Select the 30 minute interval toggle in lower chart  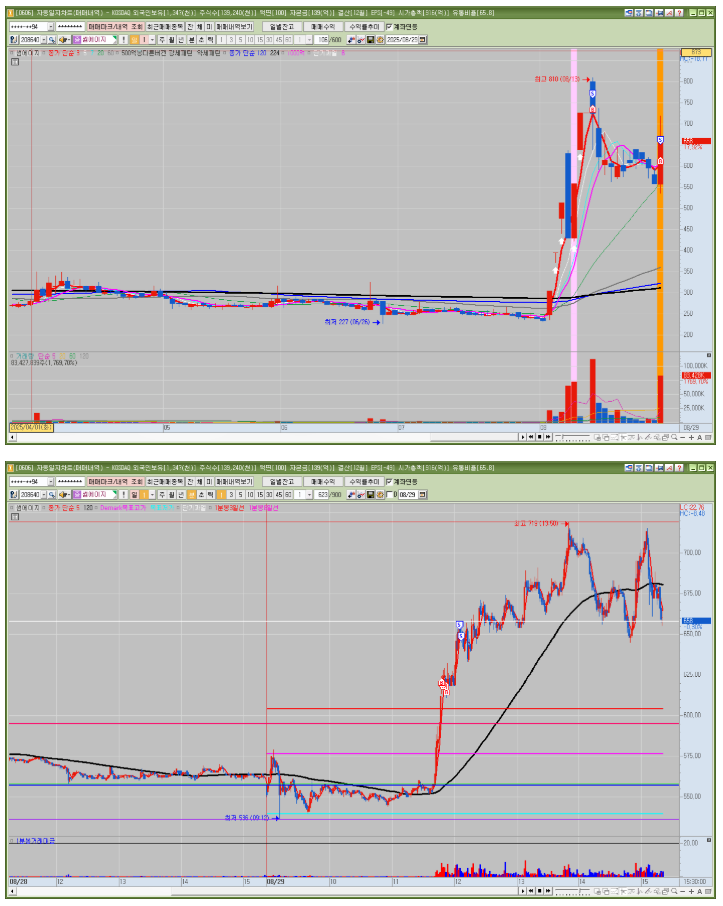pos(269,495)
